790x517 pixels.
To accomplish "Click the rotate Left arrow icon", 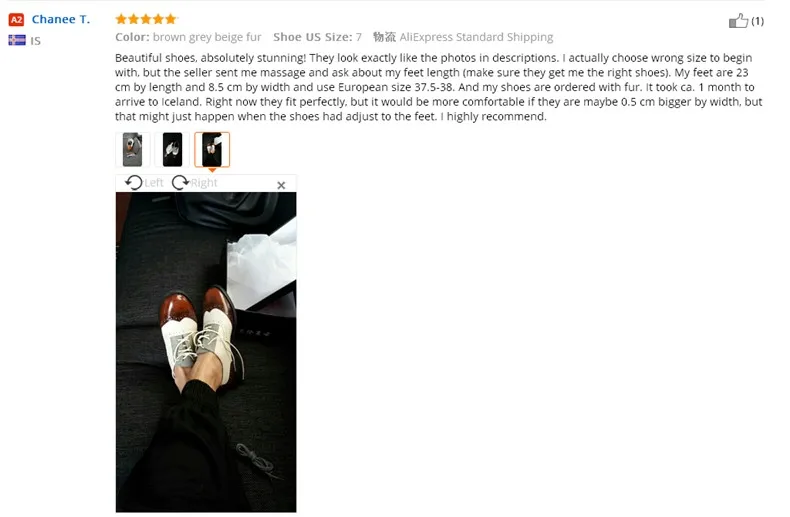I will (x=134, y=182).
